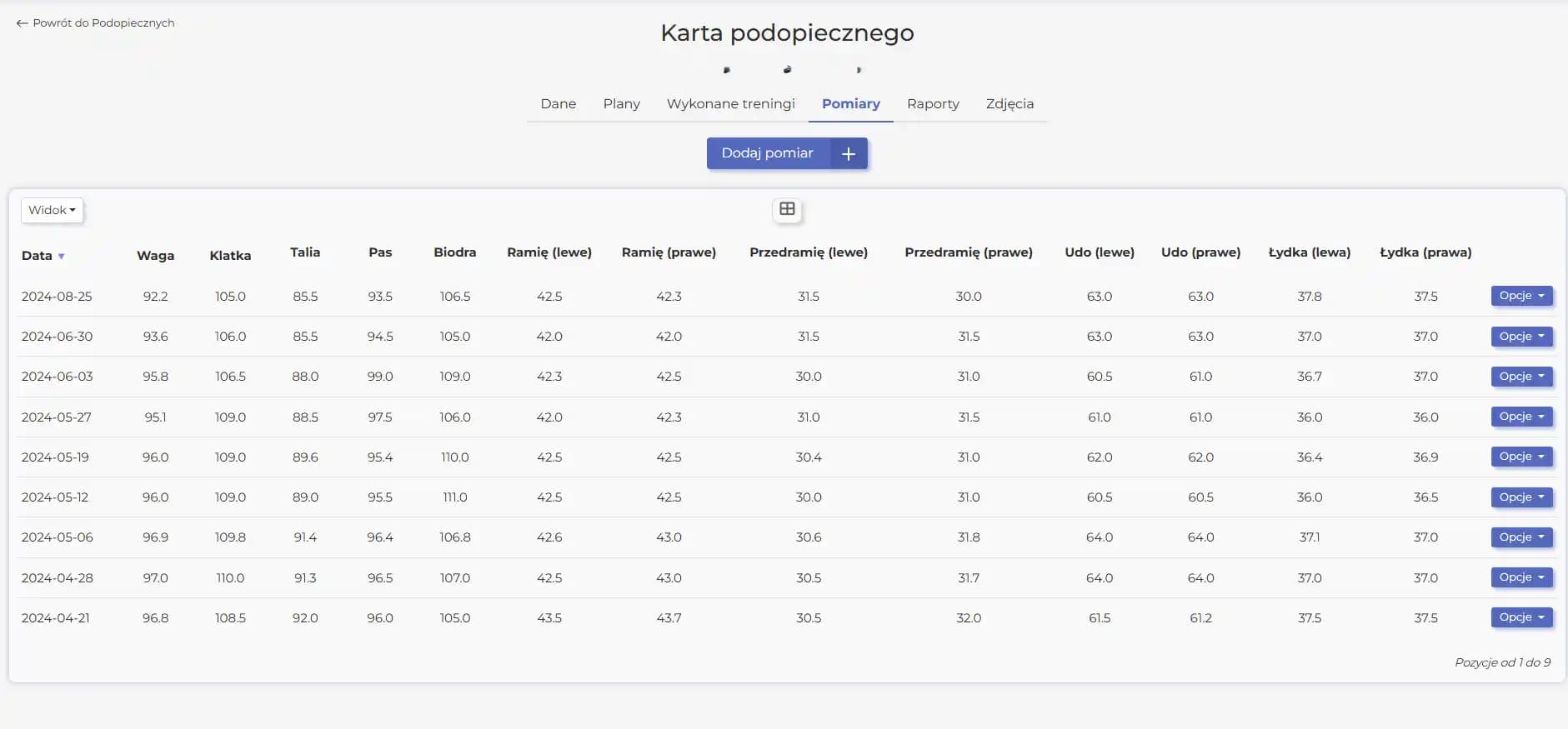Open Opcje for 2024-05-19 row
The image size is (1568, 729).
pyautogui.click(x=1521, y=457)
